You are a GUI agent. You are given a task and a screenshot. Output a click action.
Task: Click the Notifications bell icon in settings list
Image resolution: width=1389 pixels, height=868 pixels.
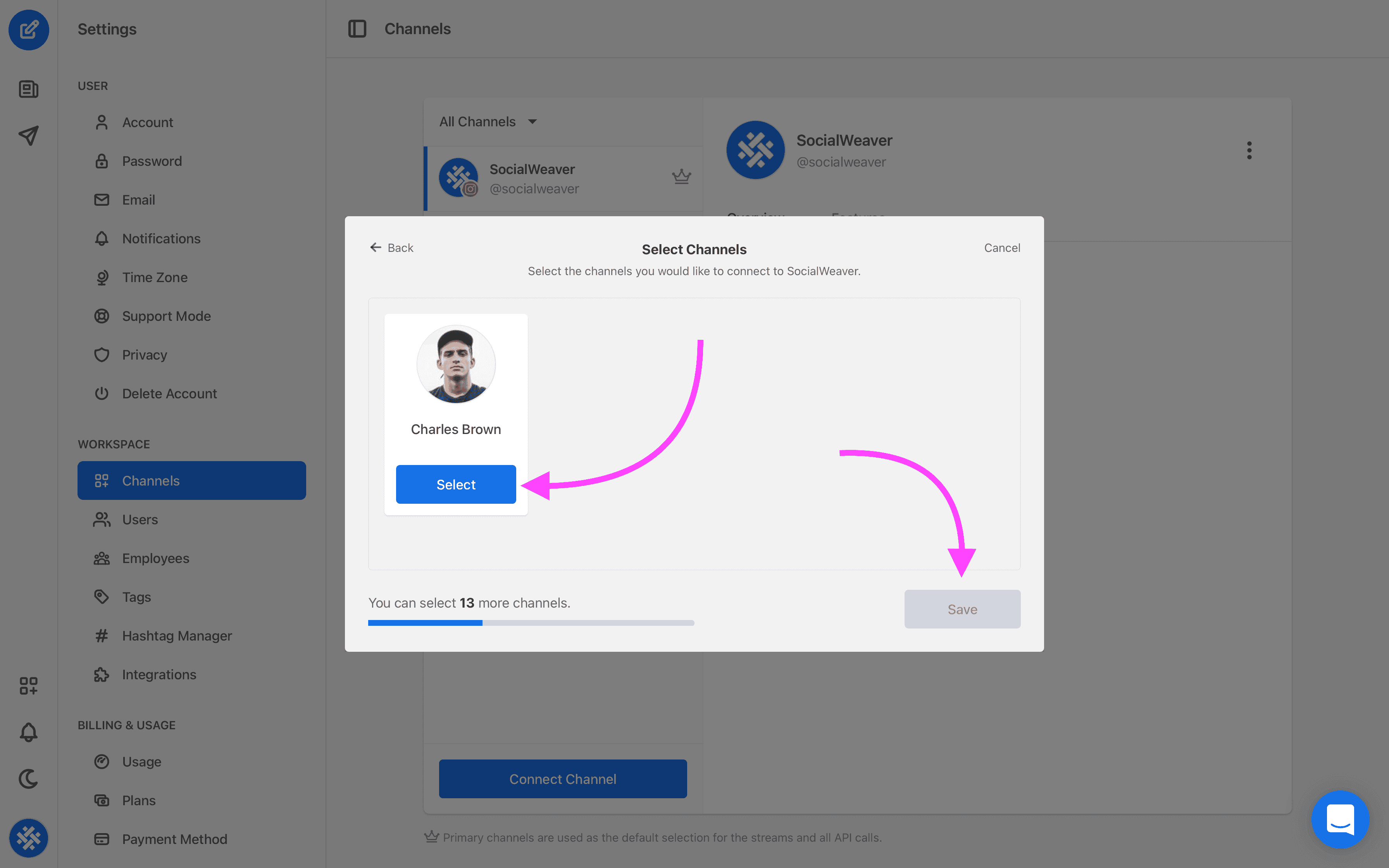click(x=102, y=238)
